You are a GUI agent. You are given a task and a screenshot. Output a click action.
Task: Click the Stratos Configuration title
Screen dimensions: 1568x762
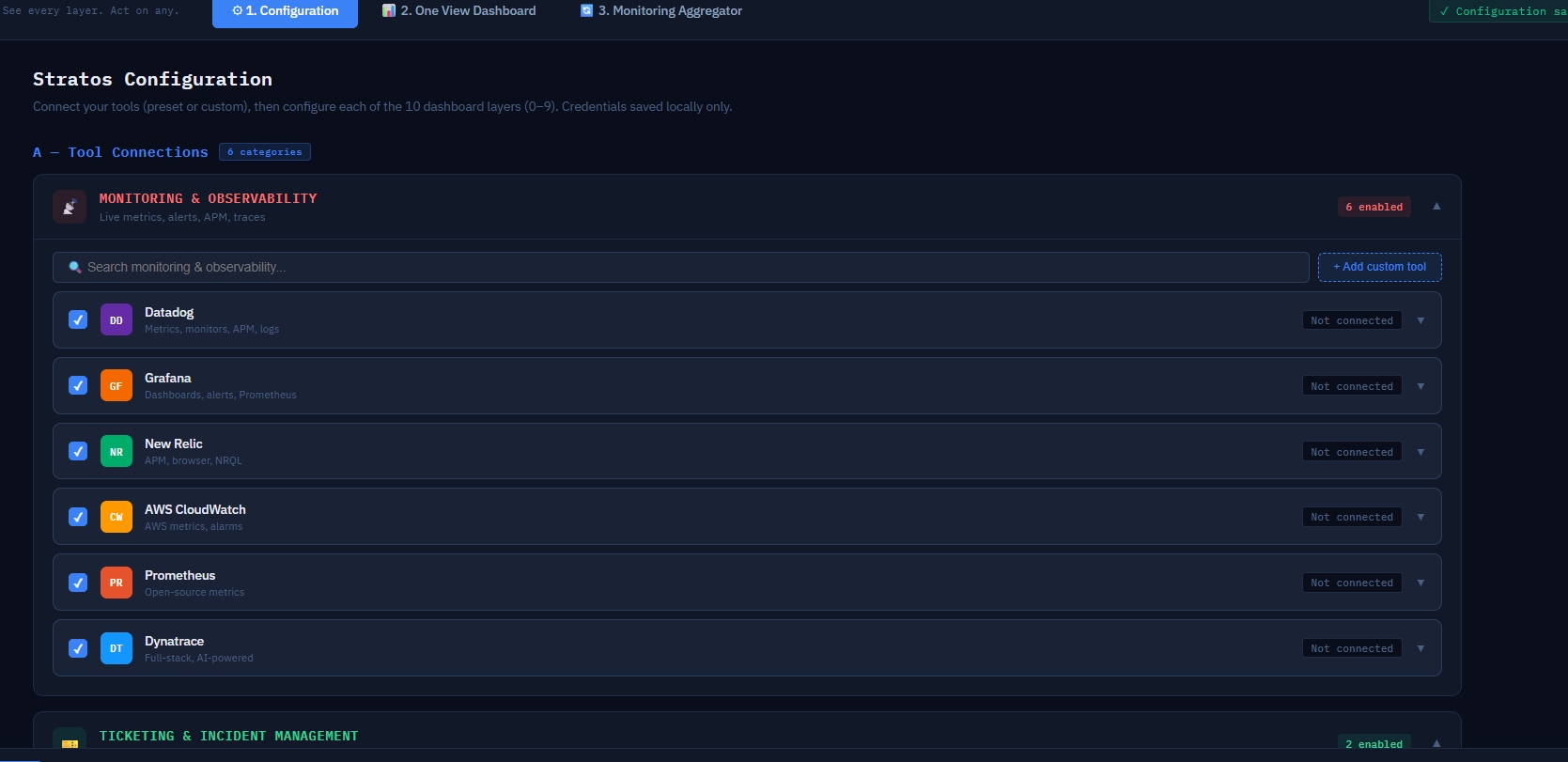click(x=153, y=80)
